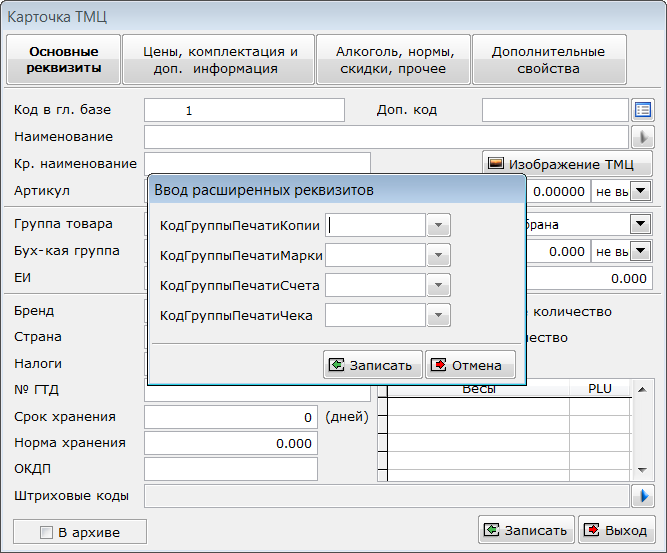Open dropdown next to 0.000 не вы value
This screenshot has width=667, height=553.
click(x=641, y=251)
